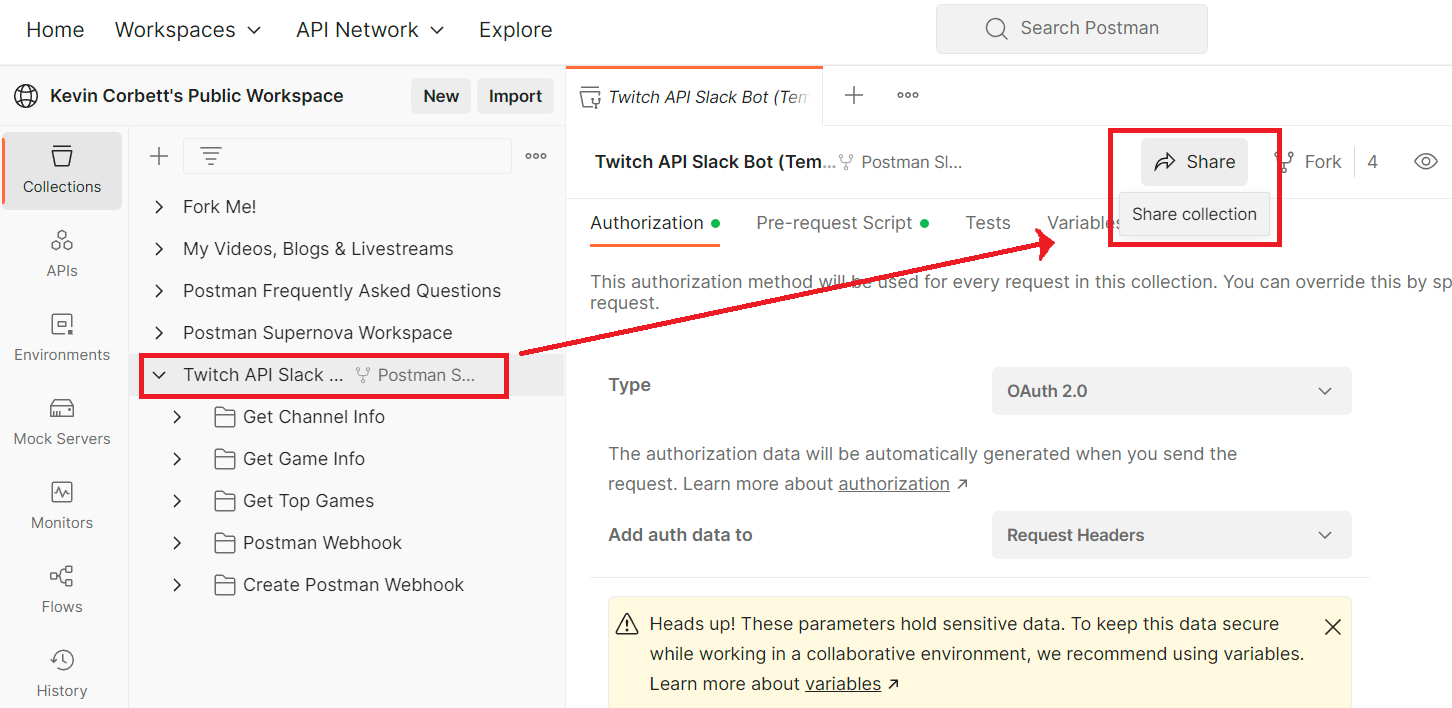Click the Search Postman field

click(x=1072, y=29)
